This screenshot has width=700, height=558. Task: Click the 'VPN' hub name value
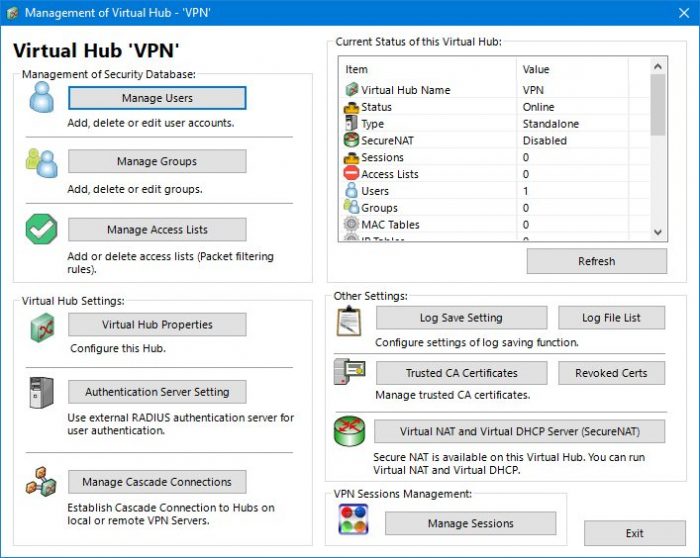533,90
